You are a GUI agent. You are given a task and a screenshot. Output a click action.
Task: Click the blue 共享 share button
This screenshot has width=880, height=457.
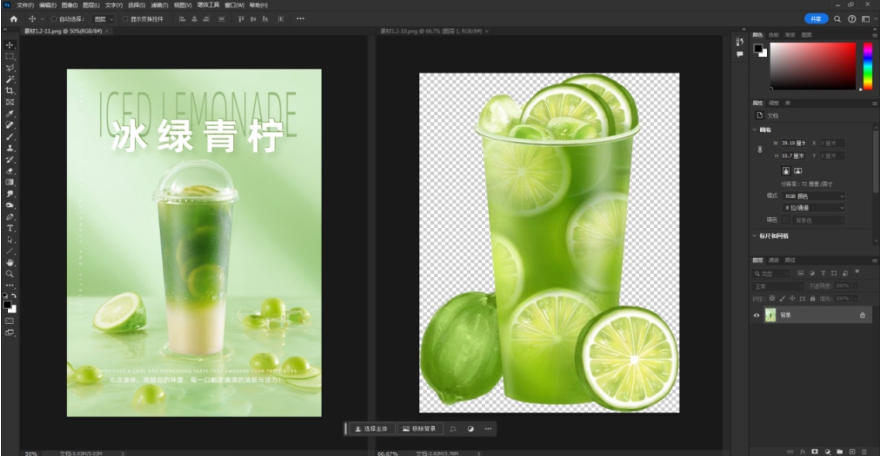tap(816, 19)
